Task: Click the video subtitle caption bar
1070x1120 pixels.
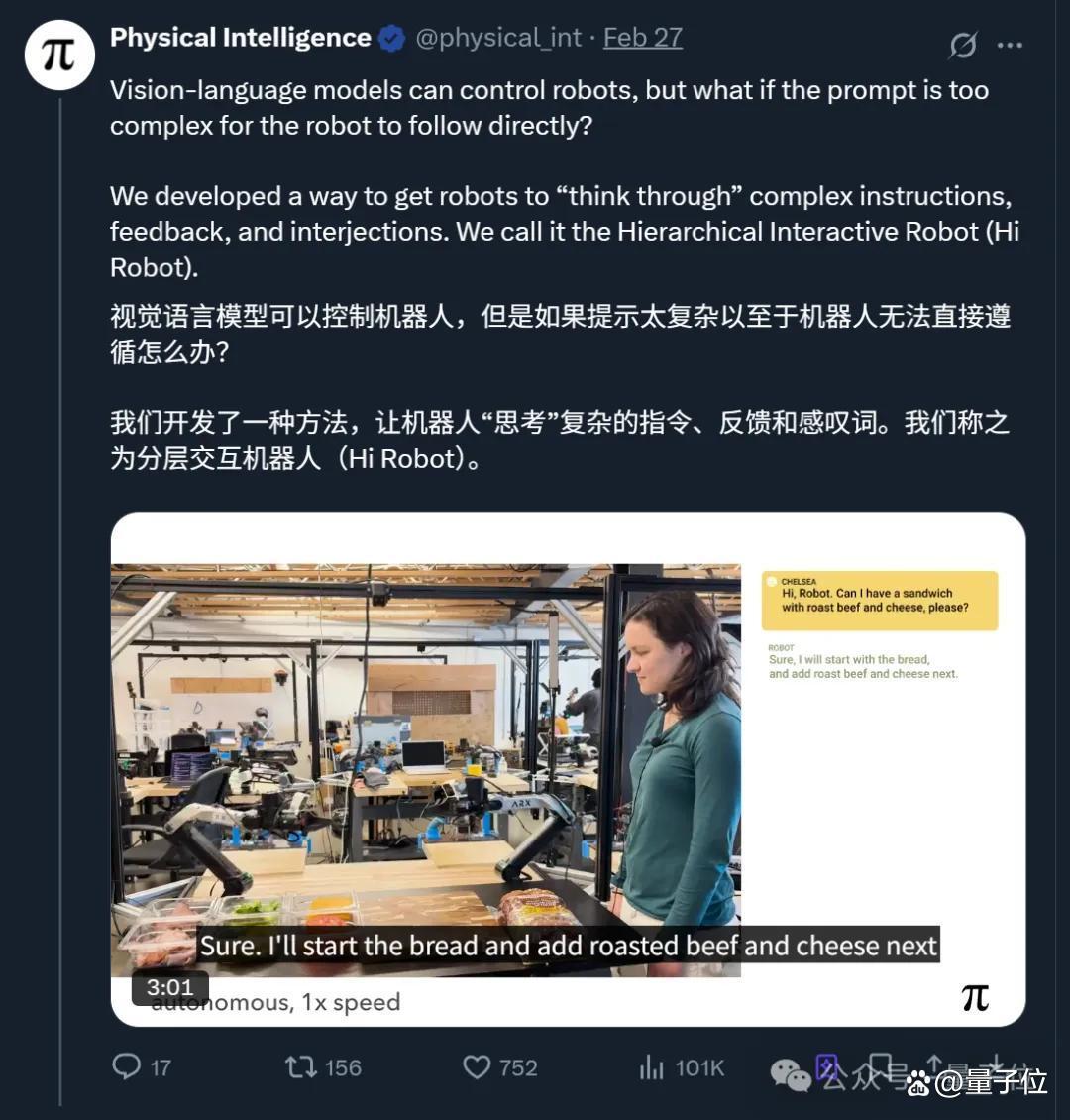Action: [568, 945]
